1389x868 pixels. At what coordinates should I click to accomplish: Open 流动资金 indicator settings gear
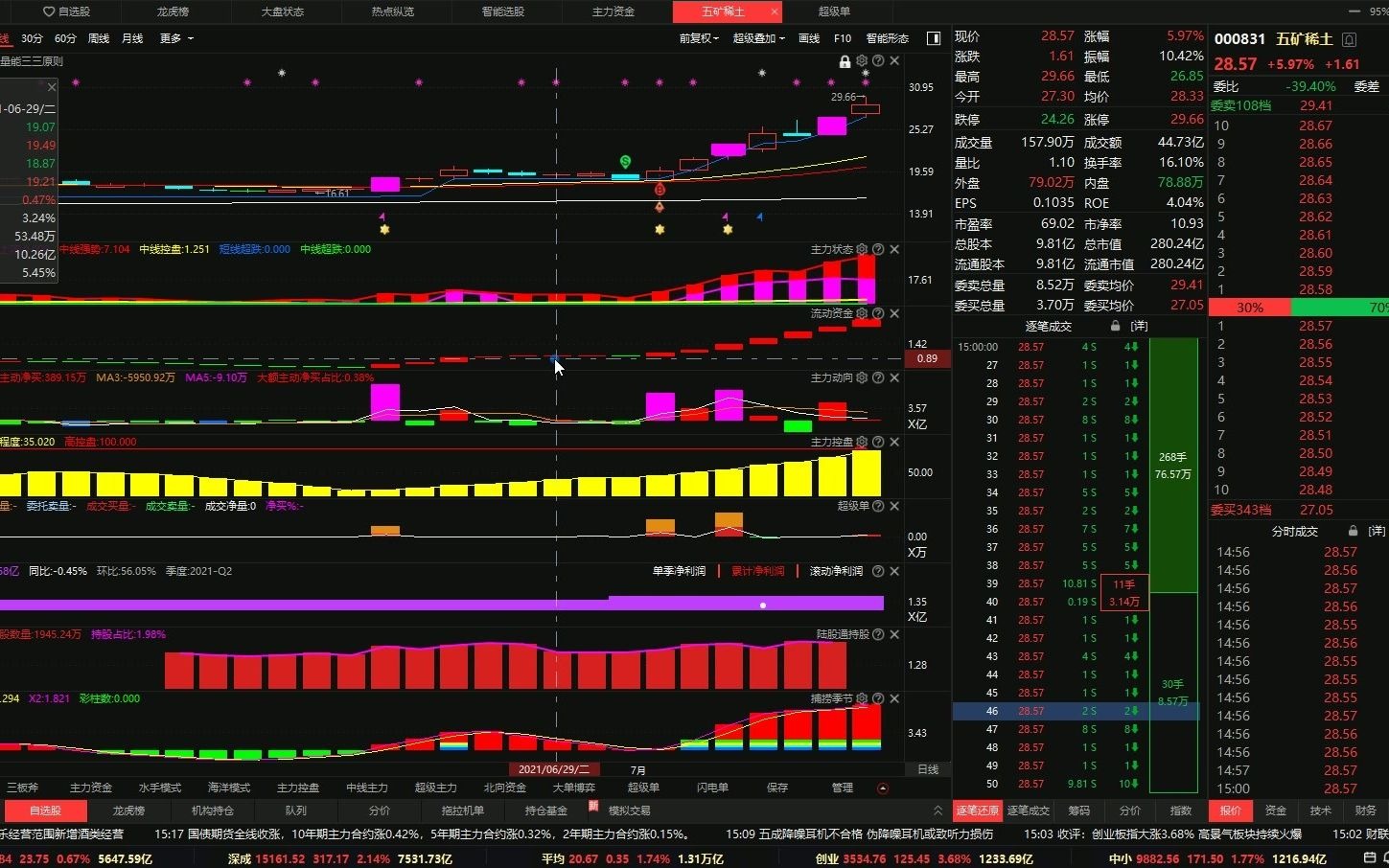[862, 313]
